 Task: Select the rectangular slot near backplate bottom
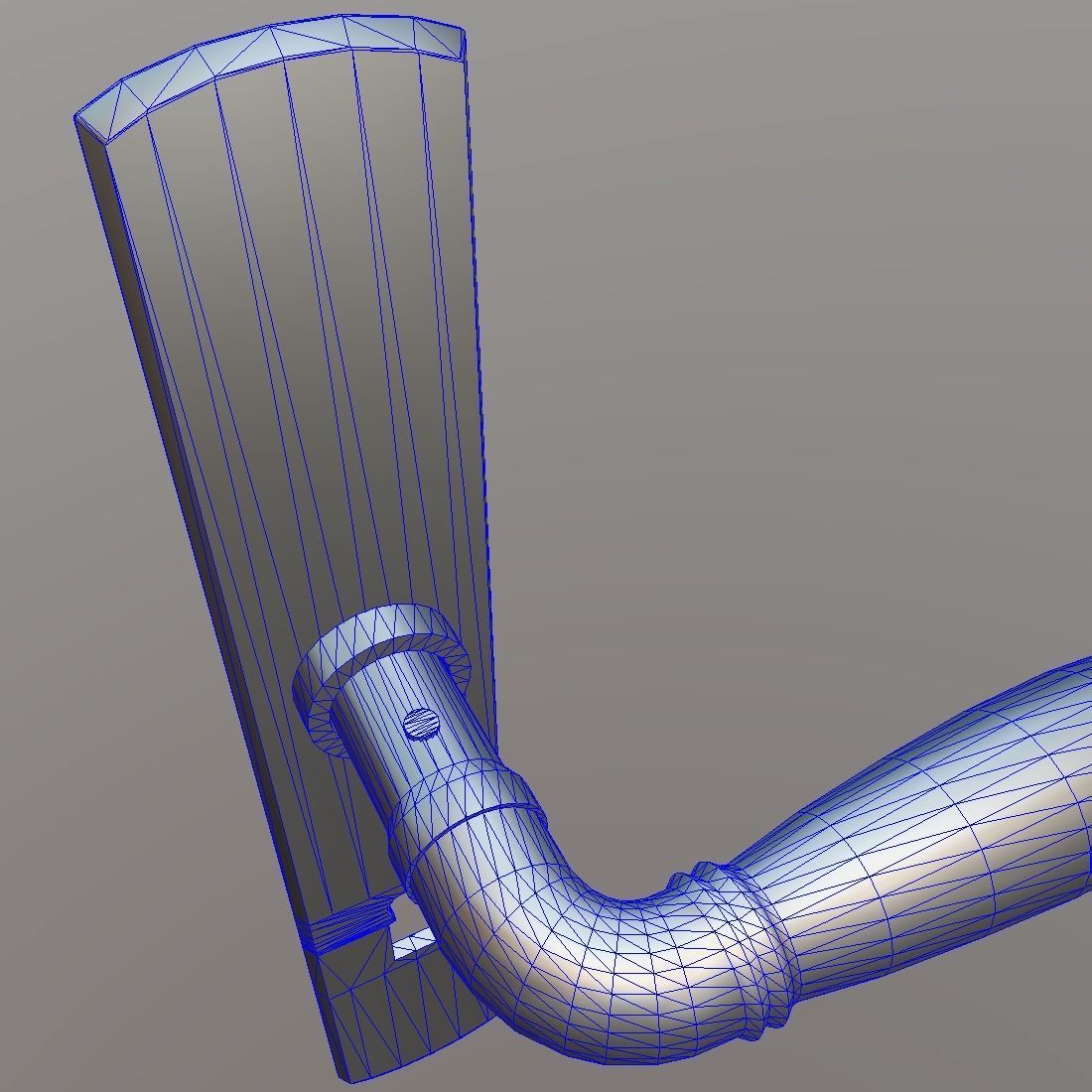(414, 943)
